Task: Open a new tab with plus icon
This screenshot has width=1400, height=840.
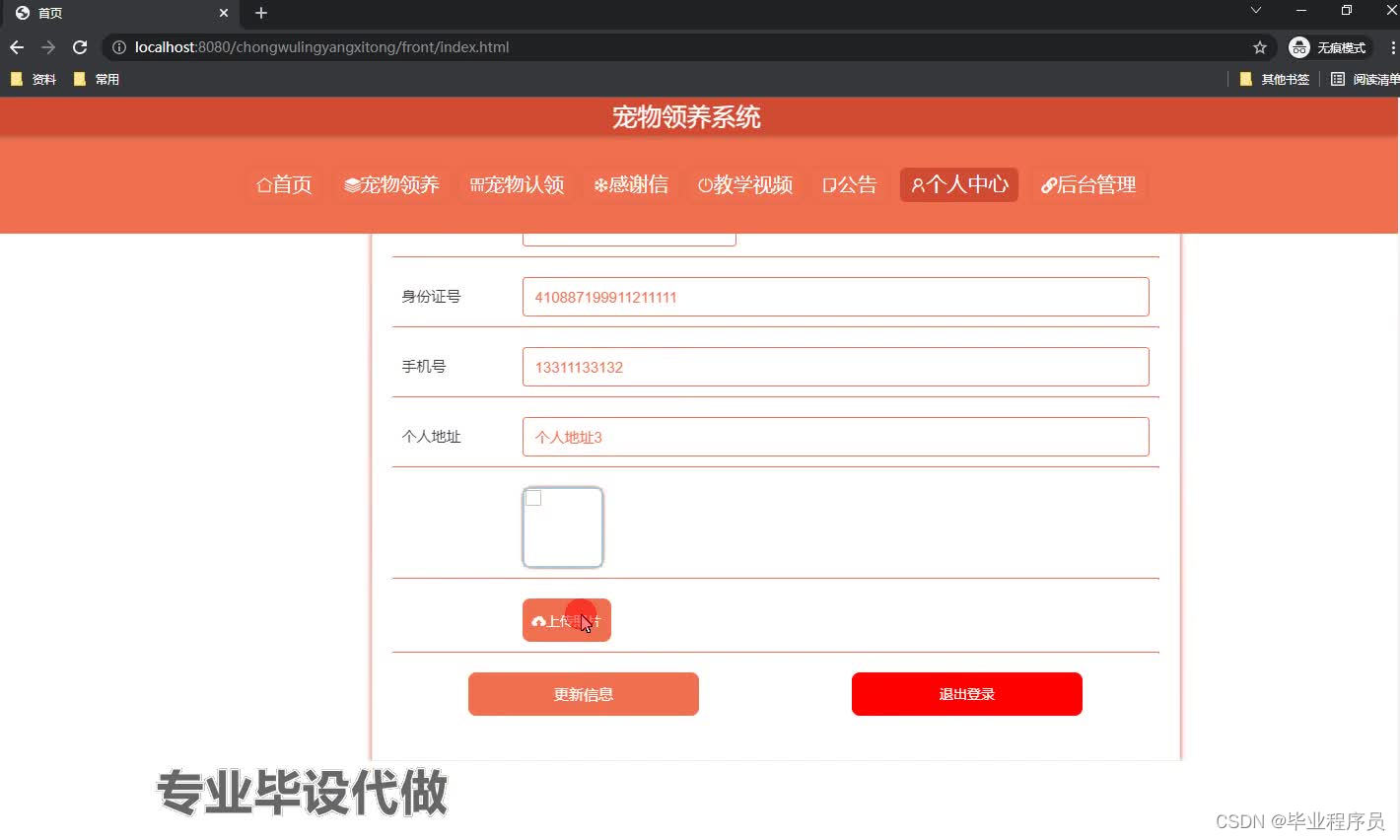Action: coord(260,13)
